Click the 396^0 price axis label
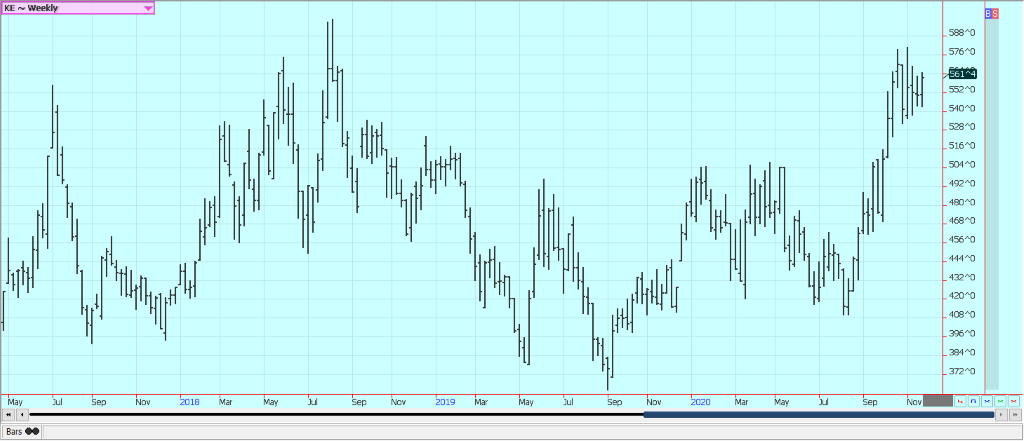 (x=962, y=333)
